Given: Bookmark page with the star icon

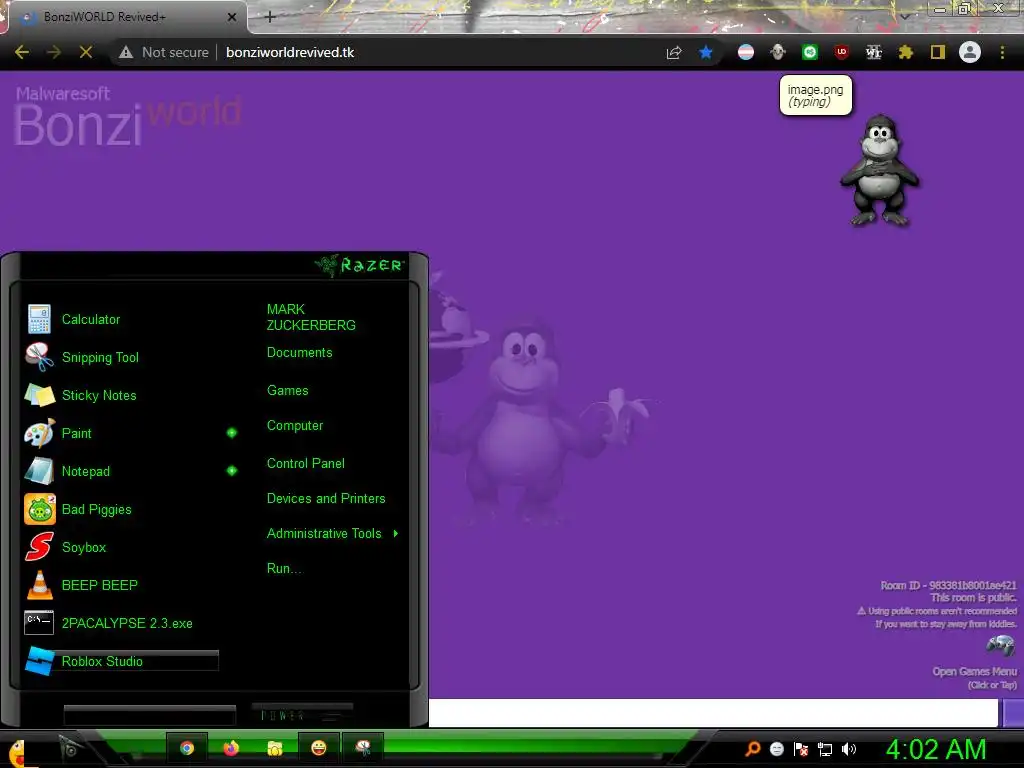Looking at the screenshot, I should click(705, 52).
